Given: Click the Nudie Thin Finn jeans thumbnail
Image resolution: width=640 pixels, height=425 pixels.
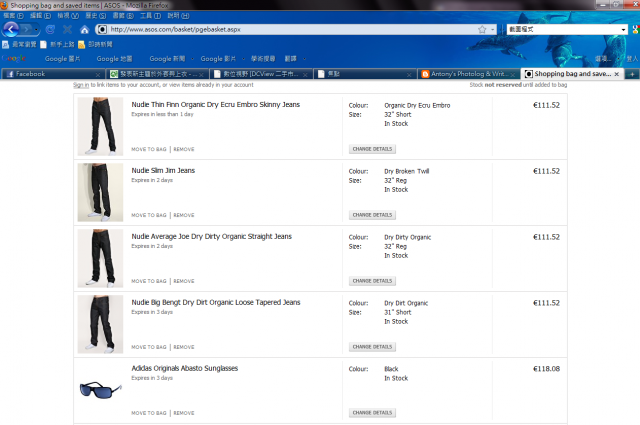Looking at the screenshot, I should click(x=100, y=126).
